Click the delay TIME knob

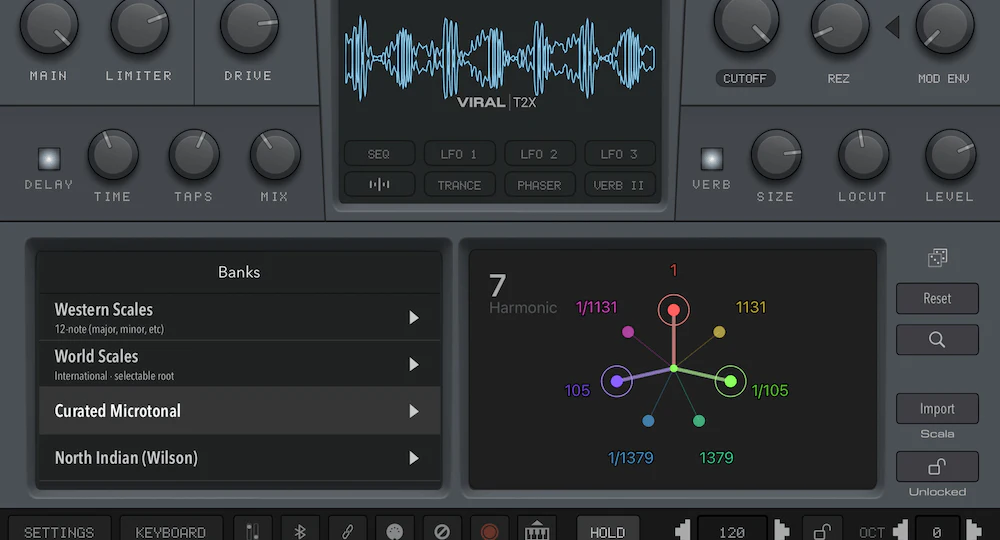pyautogui.click(x=113, y=154)
